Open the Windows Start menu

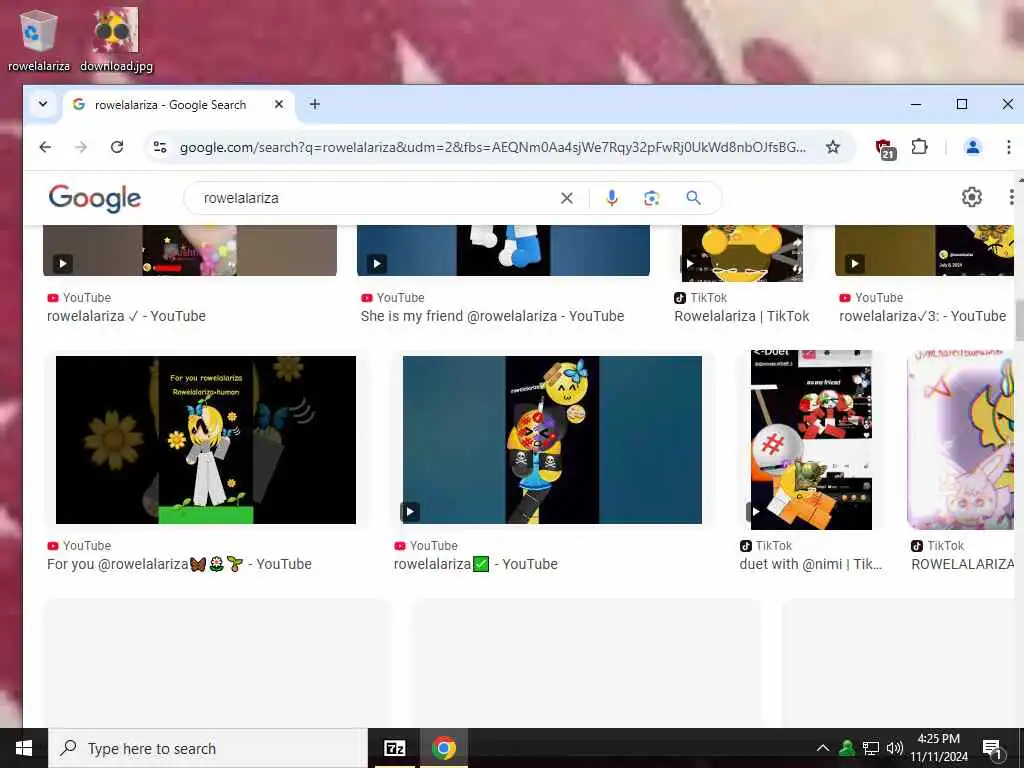tap(24, 748)
